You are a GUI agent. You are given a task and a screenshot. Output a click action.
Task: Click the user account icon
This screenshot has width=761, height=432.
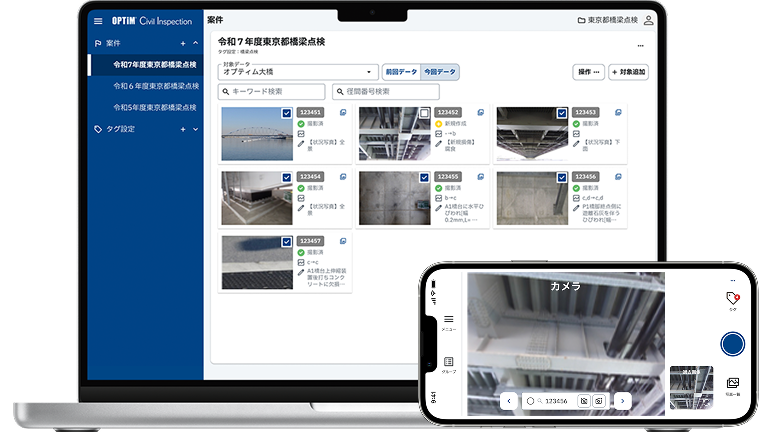(648, 20)
